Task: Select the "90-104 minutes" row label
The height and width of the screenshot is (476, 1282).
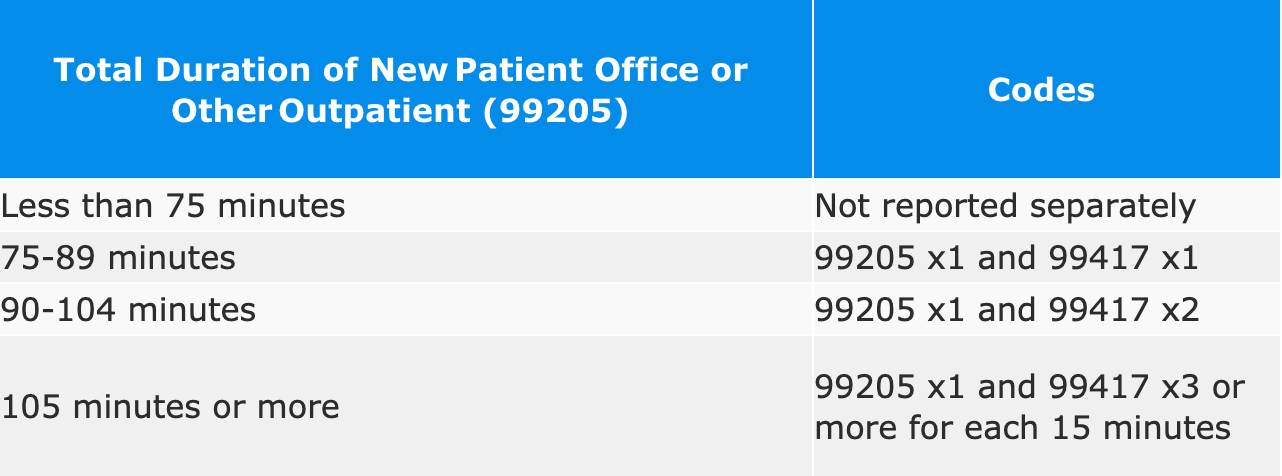Action: point(128,310)
